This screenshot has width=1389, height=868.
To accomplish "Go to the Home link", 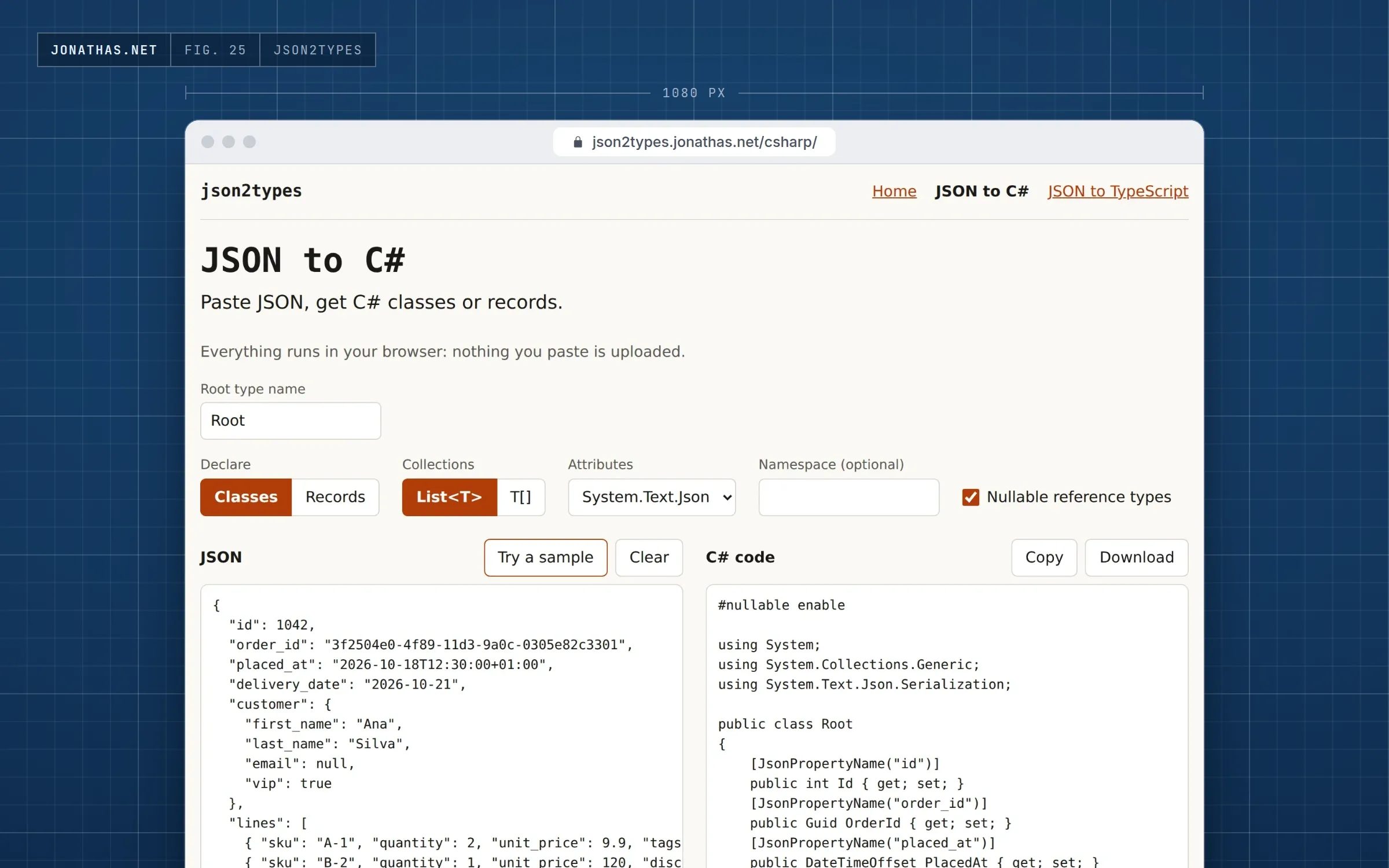I will [894, 191].
